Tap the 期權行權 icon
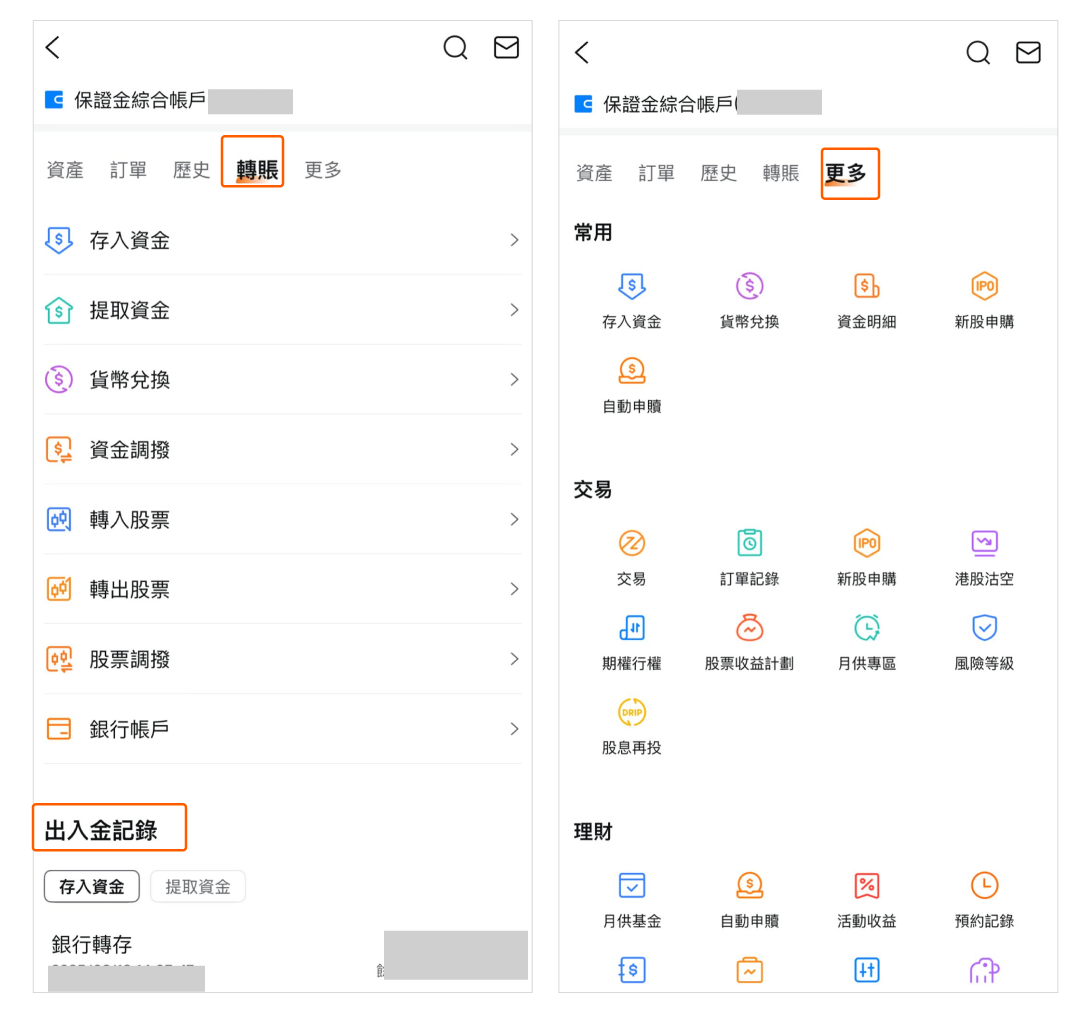 [631, 628]
